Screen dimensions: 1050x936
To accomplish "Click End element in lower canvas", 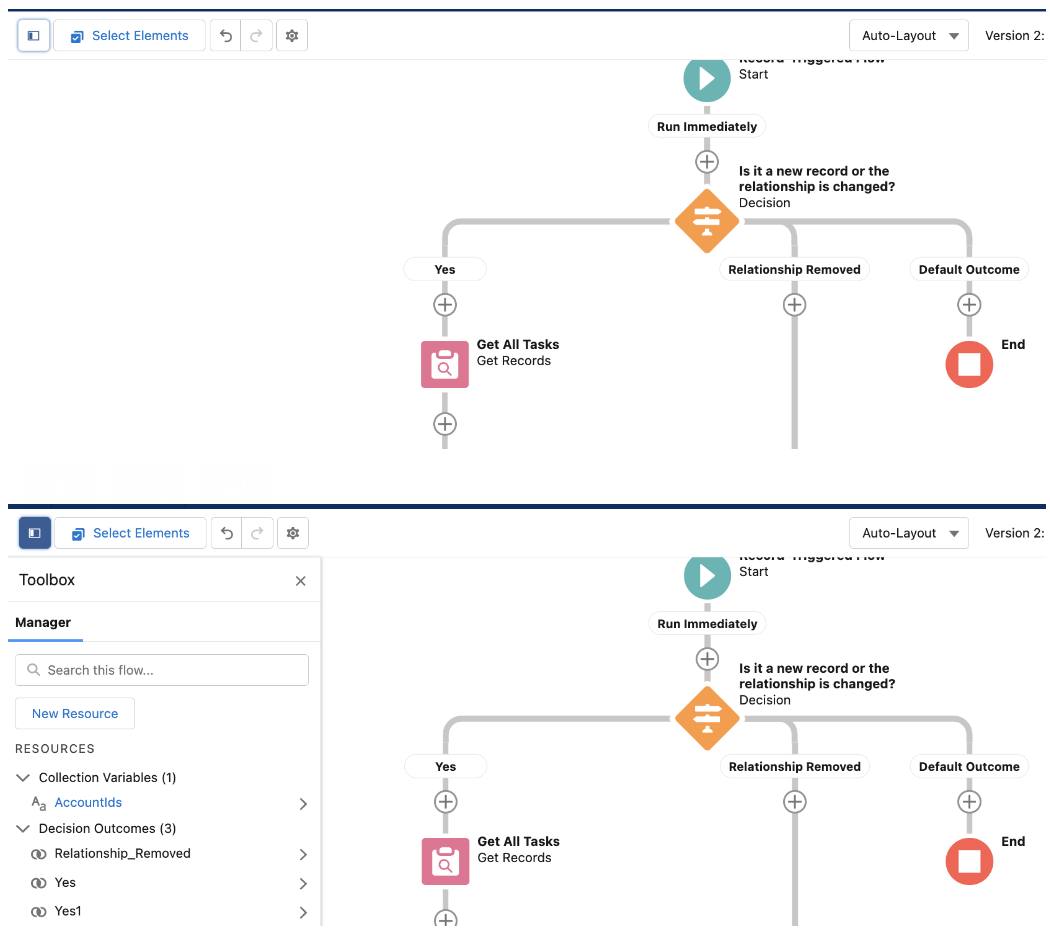I will [x=969, y=861].
